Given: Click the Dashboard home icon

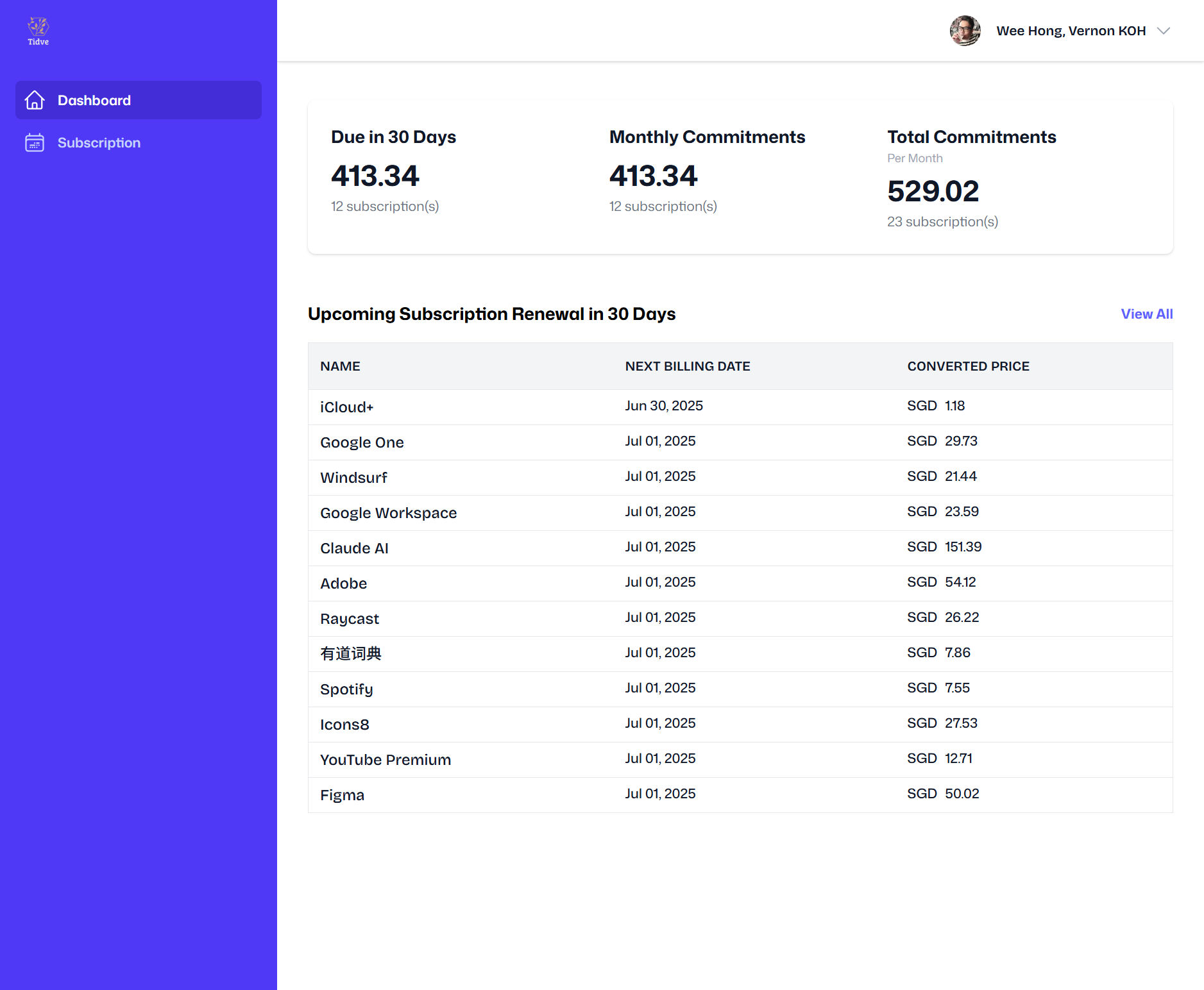Looking at the screenshot, I should [35, 100].
